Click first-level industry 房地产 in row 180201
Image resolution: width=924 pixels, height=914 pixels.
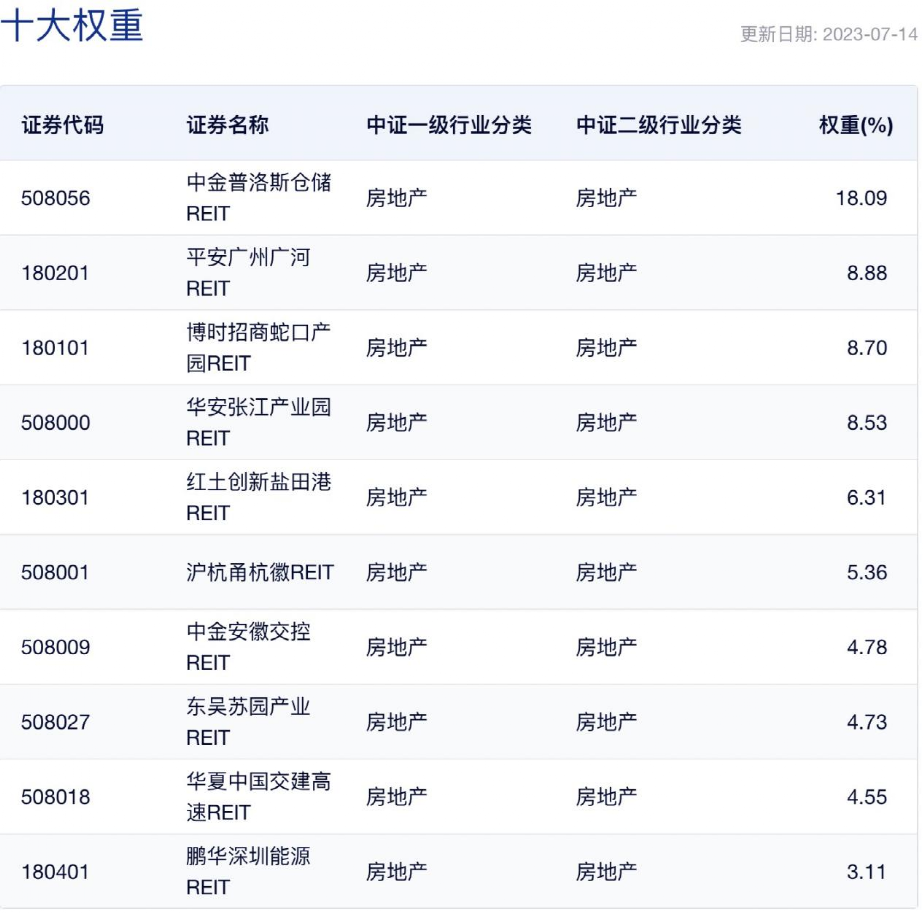coord(397,273)
